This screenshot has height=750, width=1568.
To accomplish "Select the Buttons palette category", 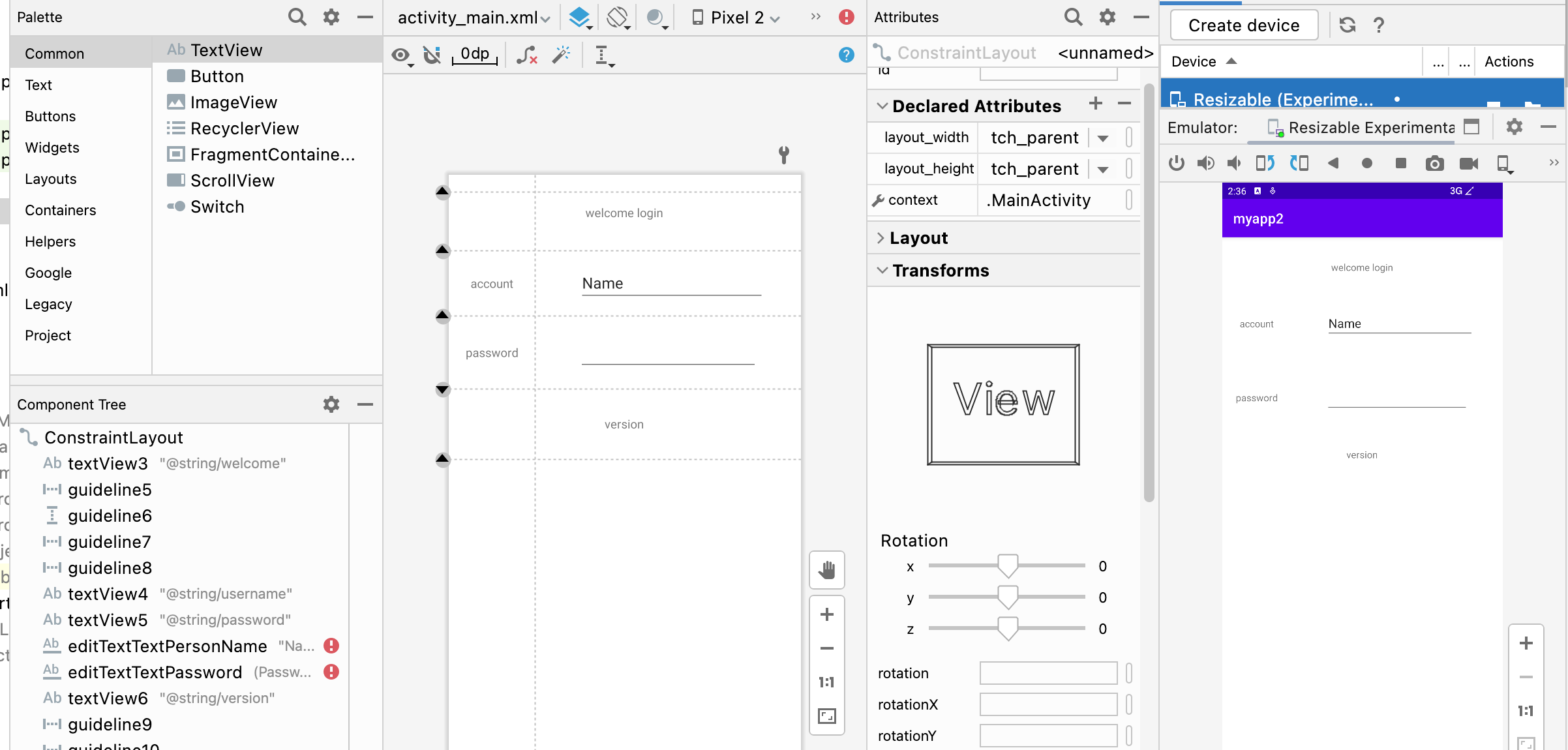I will (x=50, y=116).
